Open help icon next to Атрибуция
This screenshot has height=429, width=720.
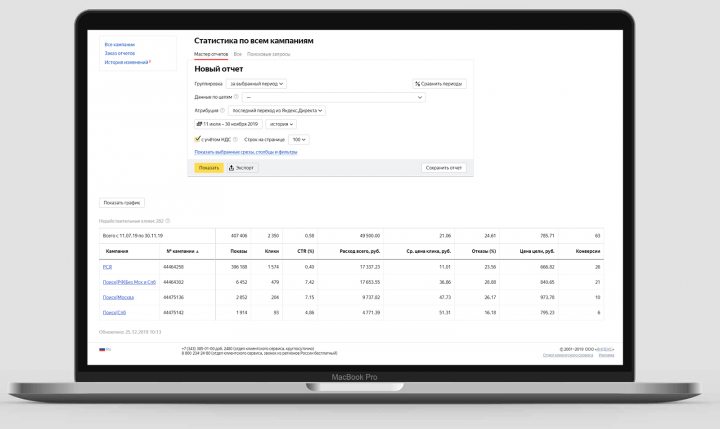click(x=222, y=110)
